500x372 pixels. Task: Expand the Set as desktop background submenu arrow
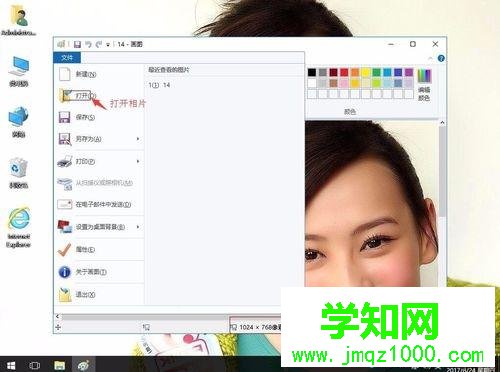[x=138, y=227]
